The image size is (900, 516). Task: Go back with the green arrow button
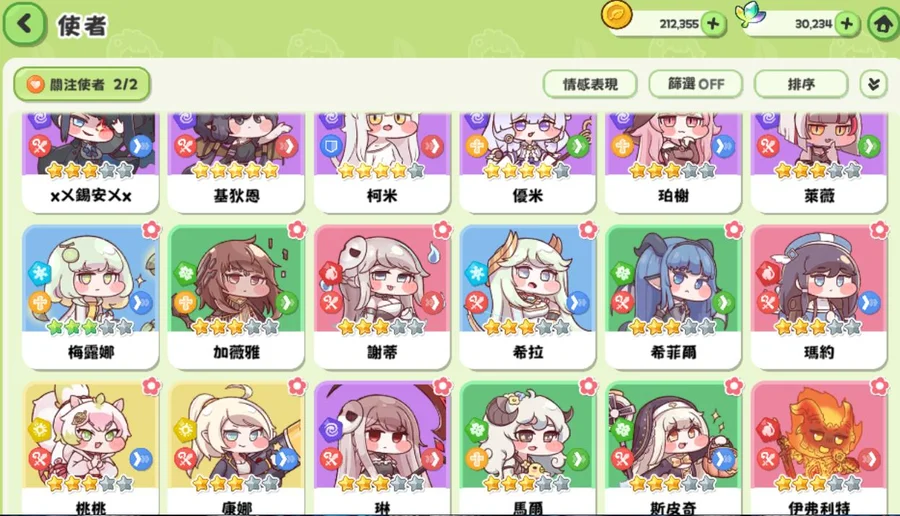point(24,24)
